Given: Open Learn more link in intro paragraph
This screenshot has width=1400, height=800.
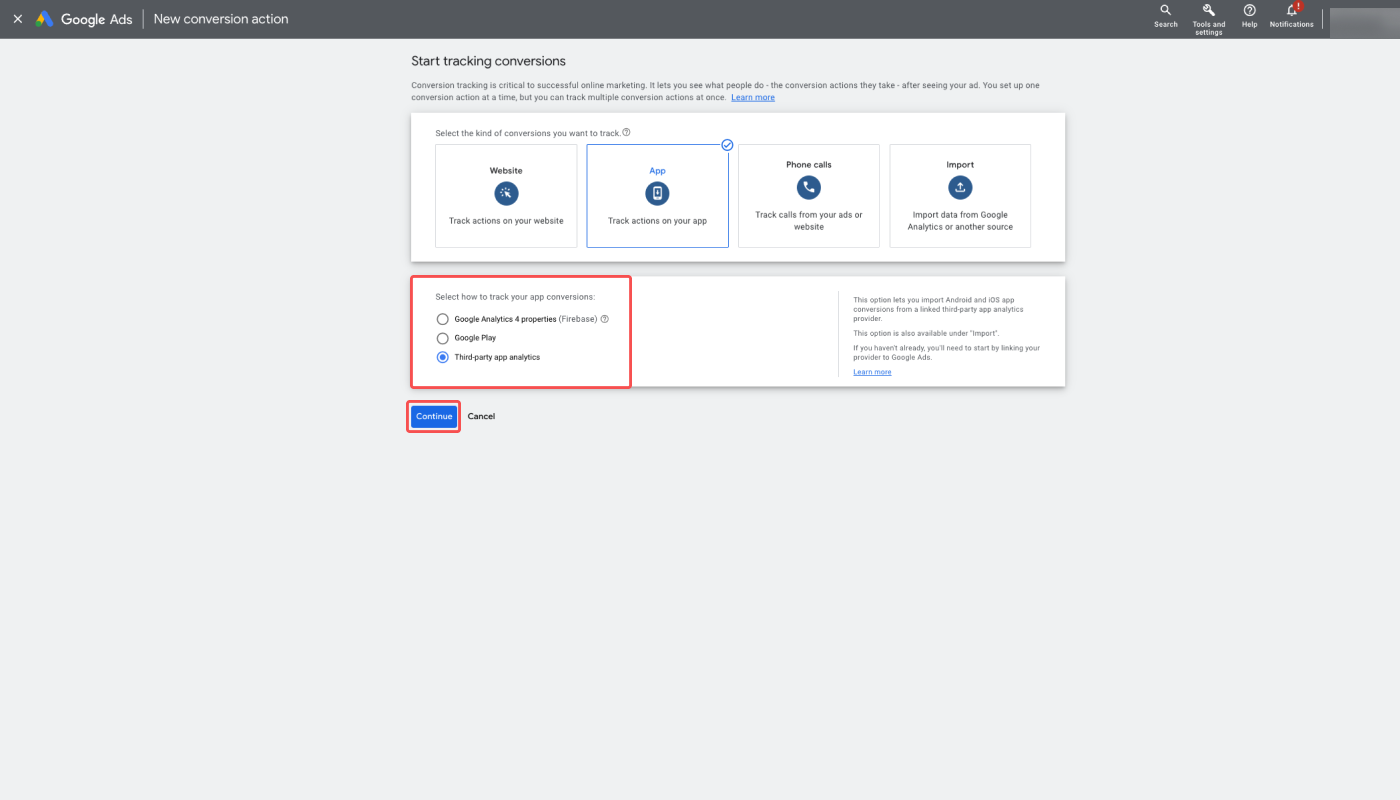Looking at the screenshot, I should [753, 98].
